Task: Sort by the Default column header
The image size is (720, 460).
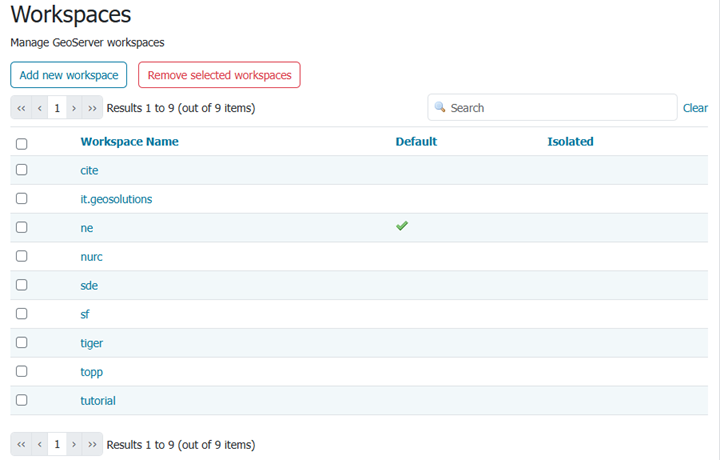Action: (416, 142)
